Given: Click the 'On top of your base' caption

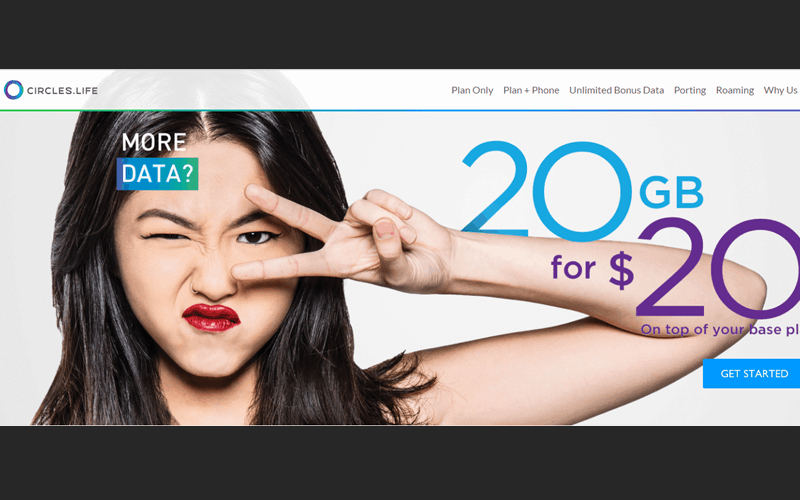Looking at the screenshot, I should click(x=720, y=330).
